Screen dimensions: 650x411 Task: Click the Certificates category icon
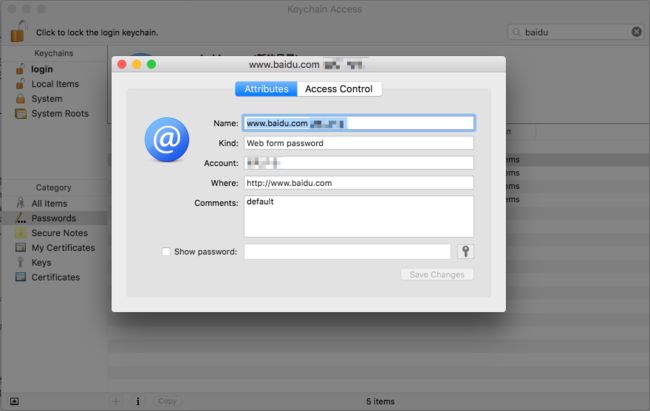pos(20,277)
